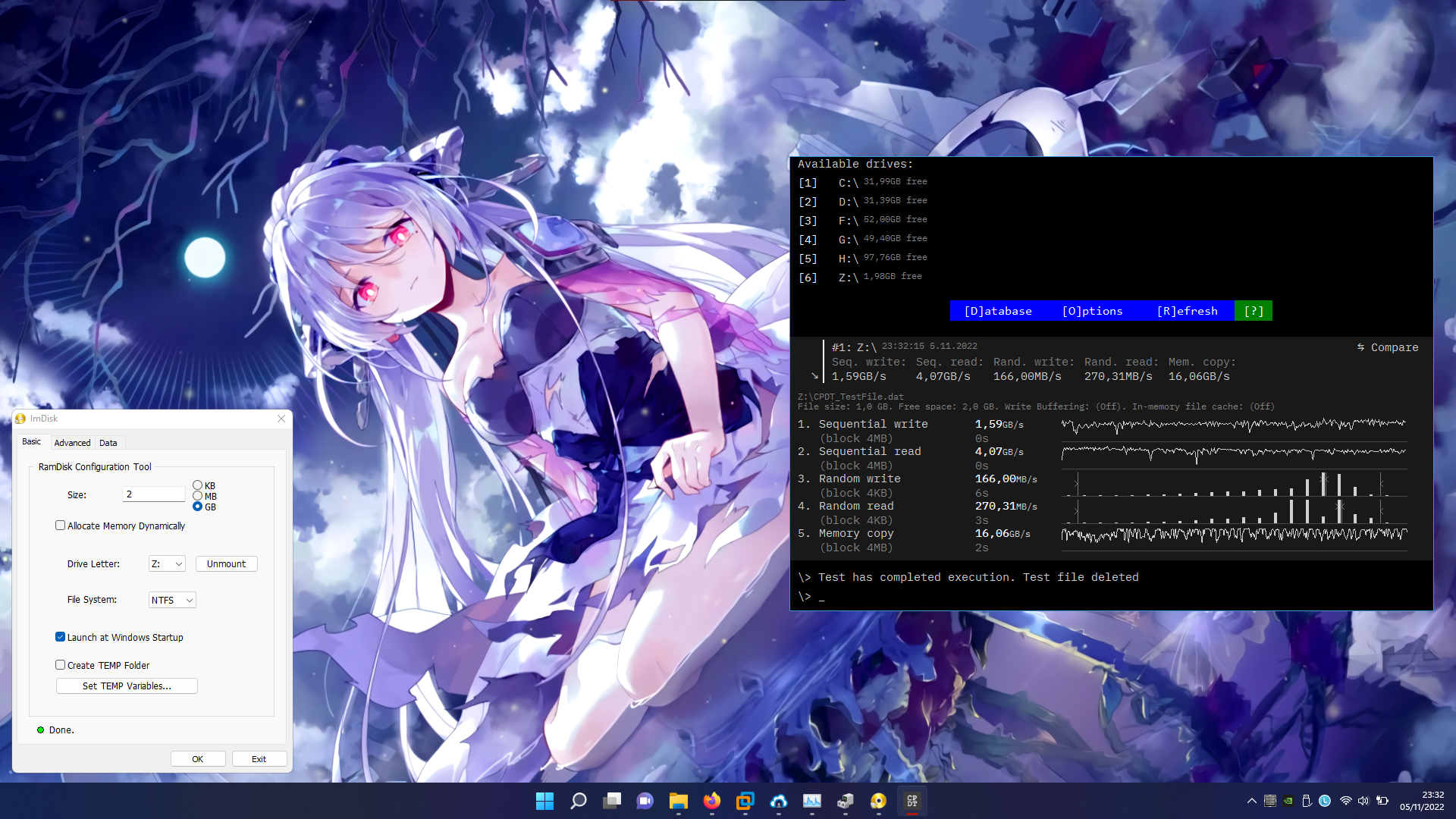Select drive [5] H:\ in CPDT

click(x=862, y=259)
